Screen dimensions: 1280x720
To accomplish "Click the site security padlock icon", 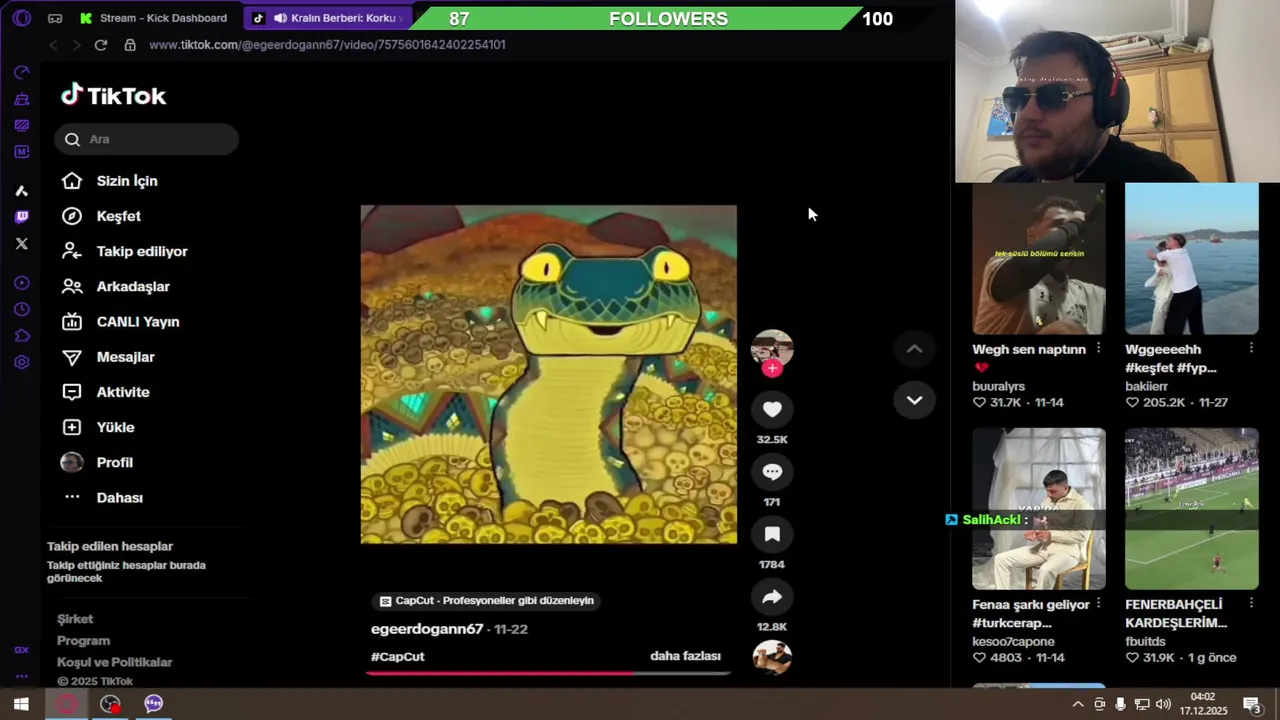I will pyautogui.click(x=130, y=45).
